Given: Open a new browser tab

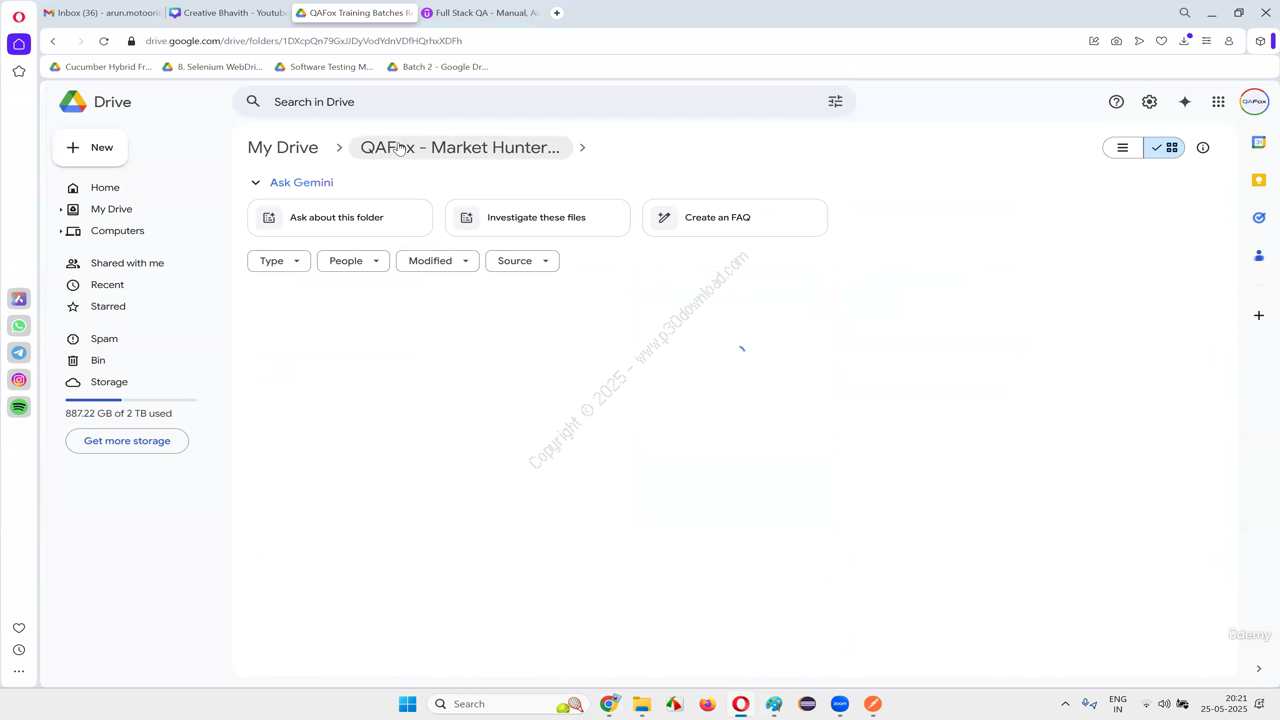Looking at the screenshot, I should pyautogui.click(x=557, y=13).
